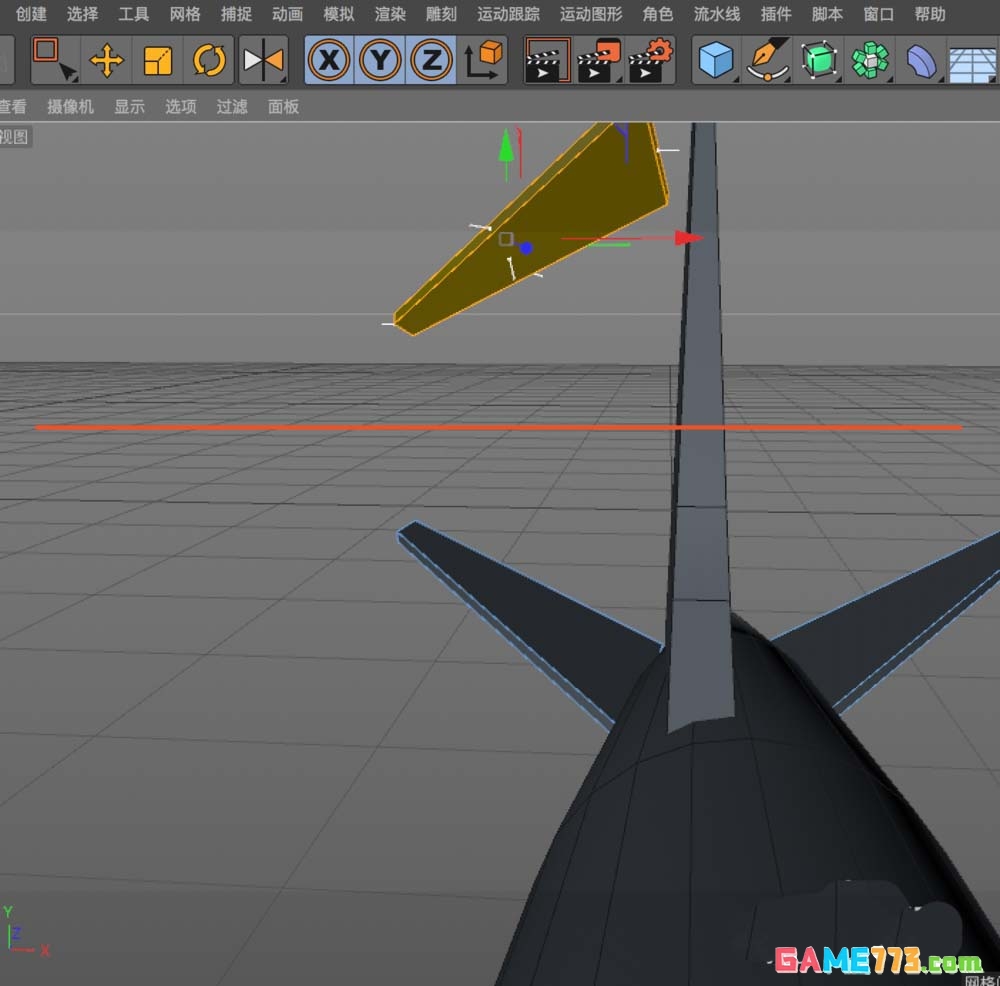Open the 雕刻 menu
The image size is (1000, 986).
(441, 14)
